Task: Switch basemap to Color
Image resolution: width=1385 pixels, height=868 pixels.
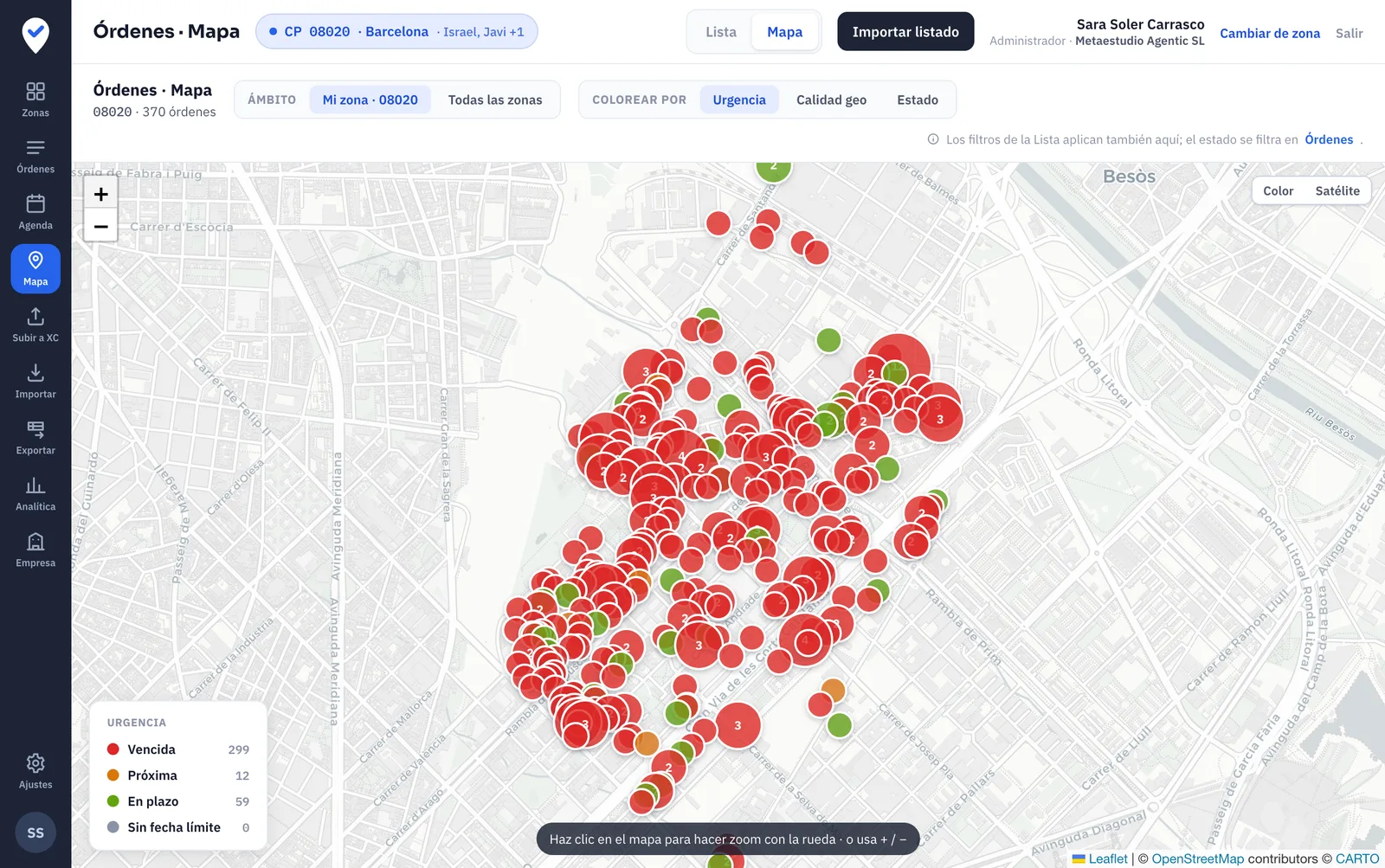Action: click(1279, 190)
